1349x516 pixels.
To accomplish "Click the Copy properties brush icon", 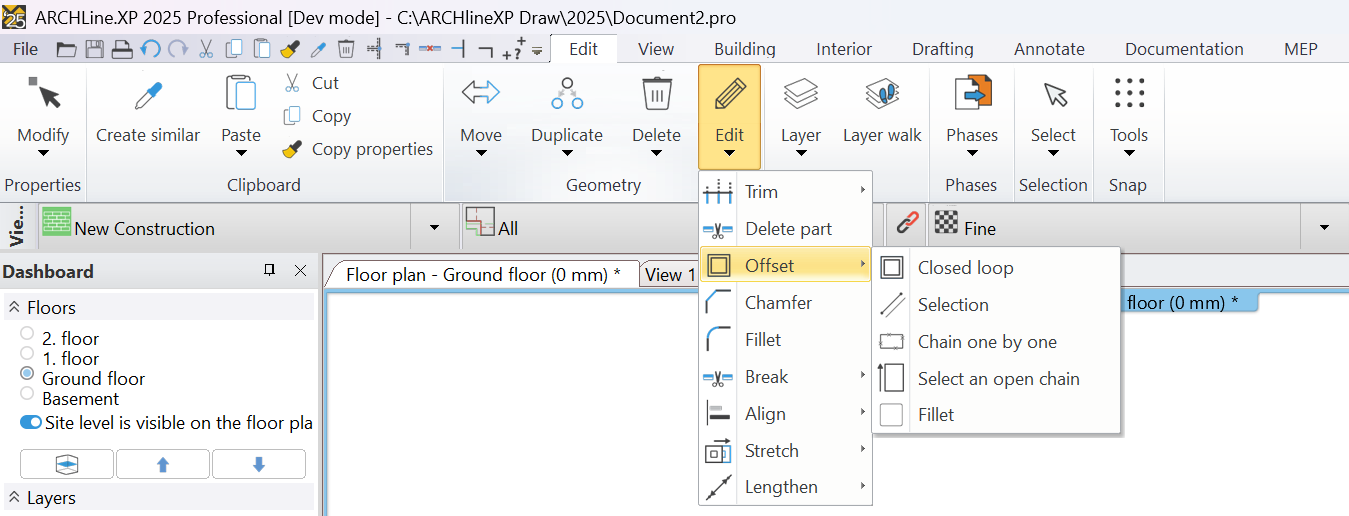I will point(292,149).
